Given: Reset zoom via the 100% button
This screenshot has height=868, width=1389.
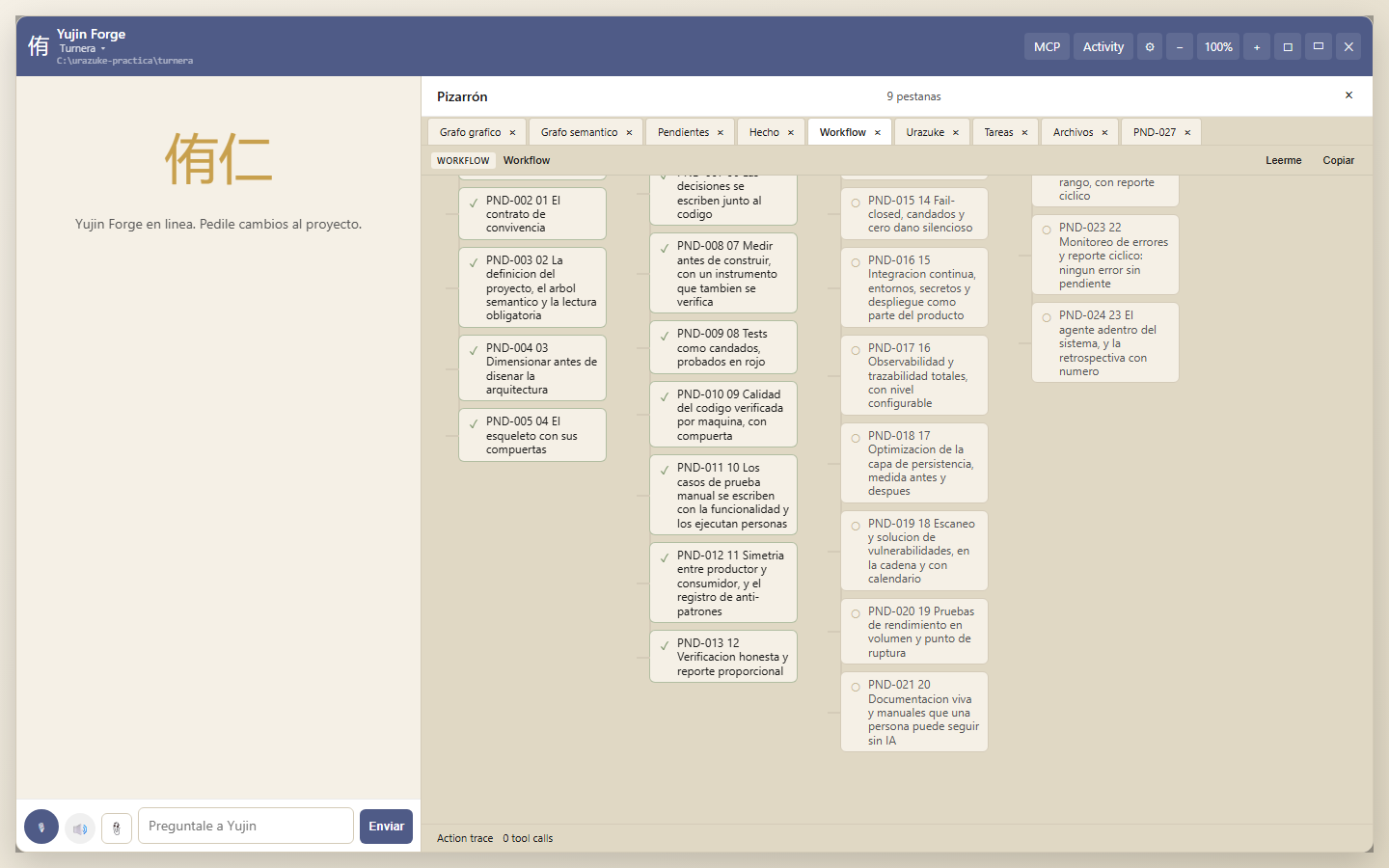Looking at the screenshot, I should click(x=1218, y=46).
